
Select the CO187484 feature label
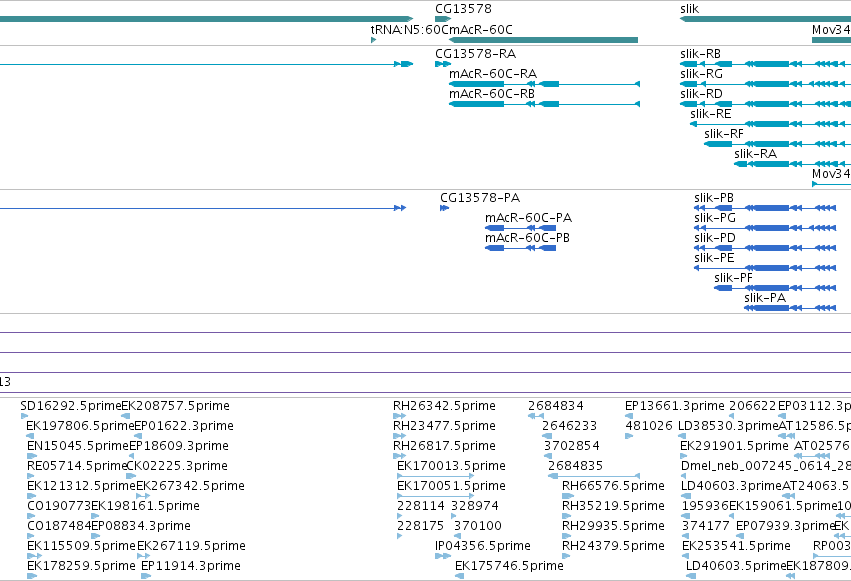(59, 526)
